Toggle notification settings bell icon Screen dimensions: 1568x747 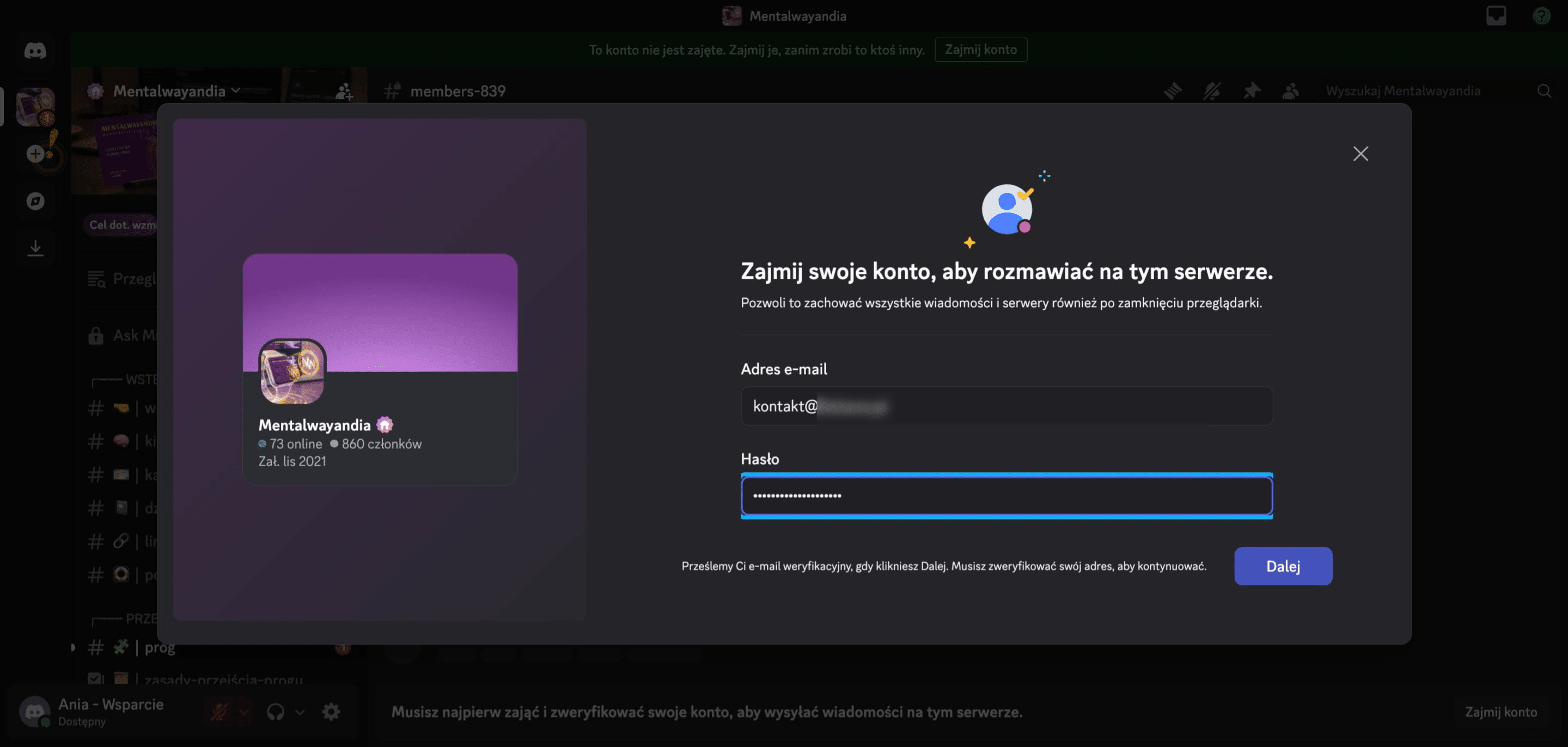(x=1212, y=92)
